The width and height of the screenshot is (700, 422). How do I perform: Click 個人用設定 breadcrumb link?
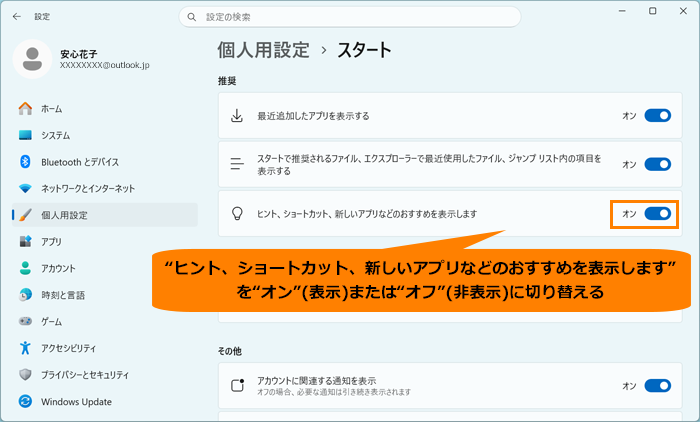[263, 50]
